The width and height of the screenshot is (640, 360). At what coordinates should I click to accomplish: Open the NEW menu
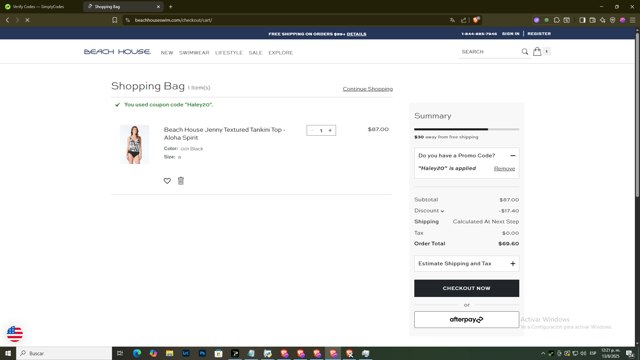(167, 53)
